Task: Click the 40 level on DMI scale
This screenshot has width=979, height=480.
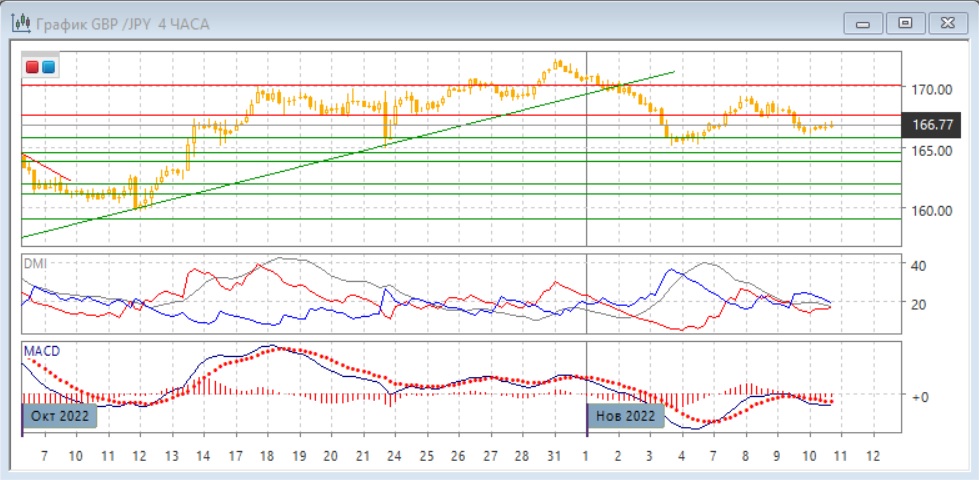Action: coord(919,266)
